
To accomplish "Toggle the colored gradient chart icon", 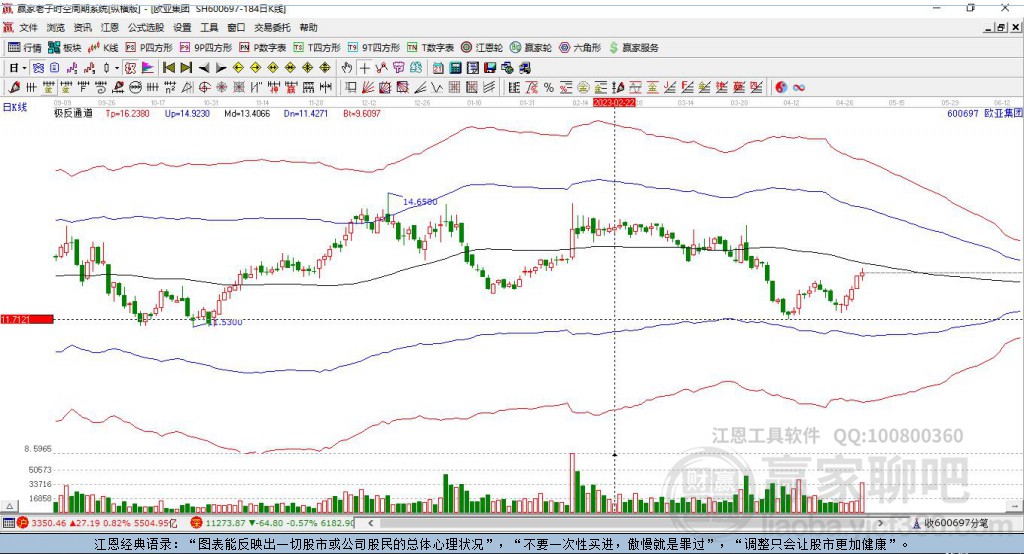I will (x=148, y=68).
